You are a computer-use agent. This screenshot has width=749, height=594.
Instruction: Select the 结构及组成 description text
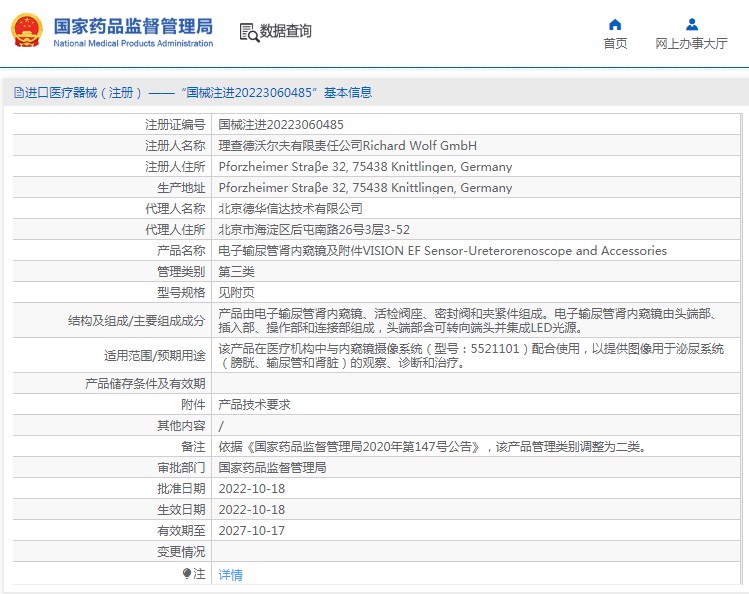click(x=468, y=320)
